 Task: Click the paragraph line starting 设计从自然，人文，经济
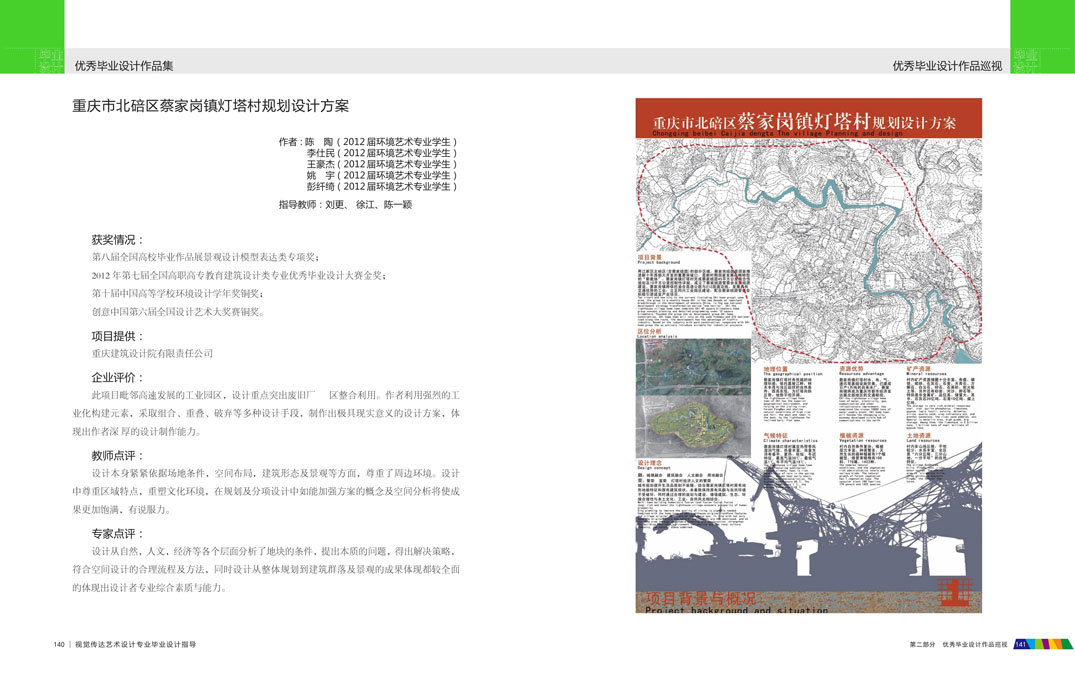pyautogui.click(x=274, y=551)
